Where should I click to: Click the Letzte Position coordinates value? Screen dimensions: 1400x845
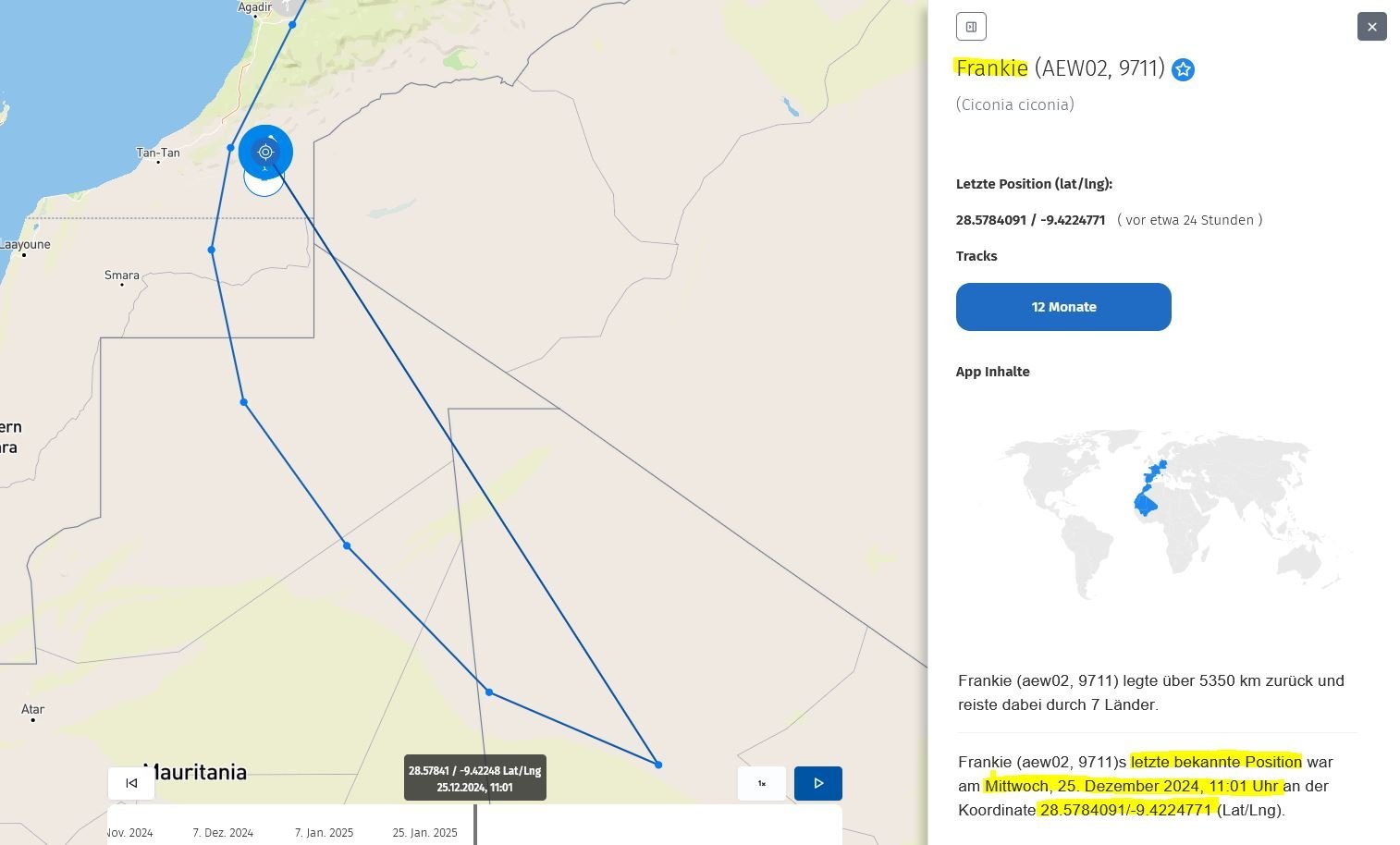coord(1030,220)
